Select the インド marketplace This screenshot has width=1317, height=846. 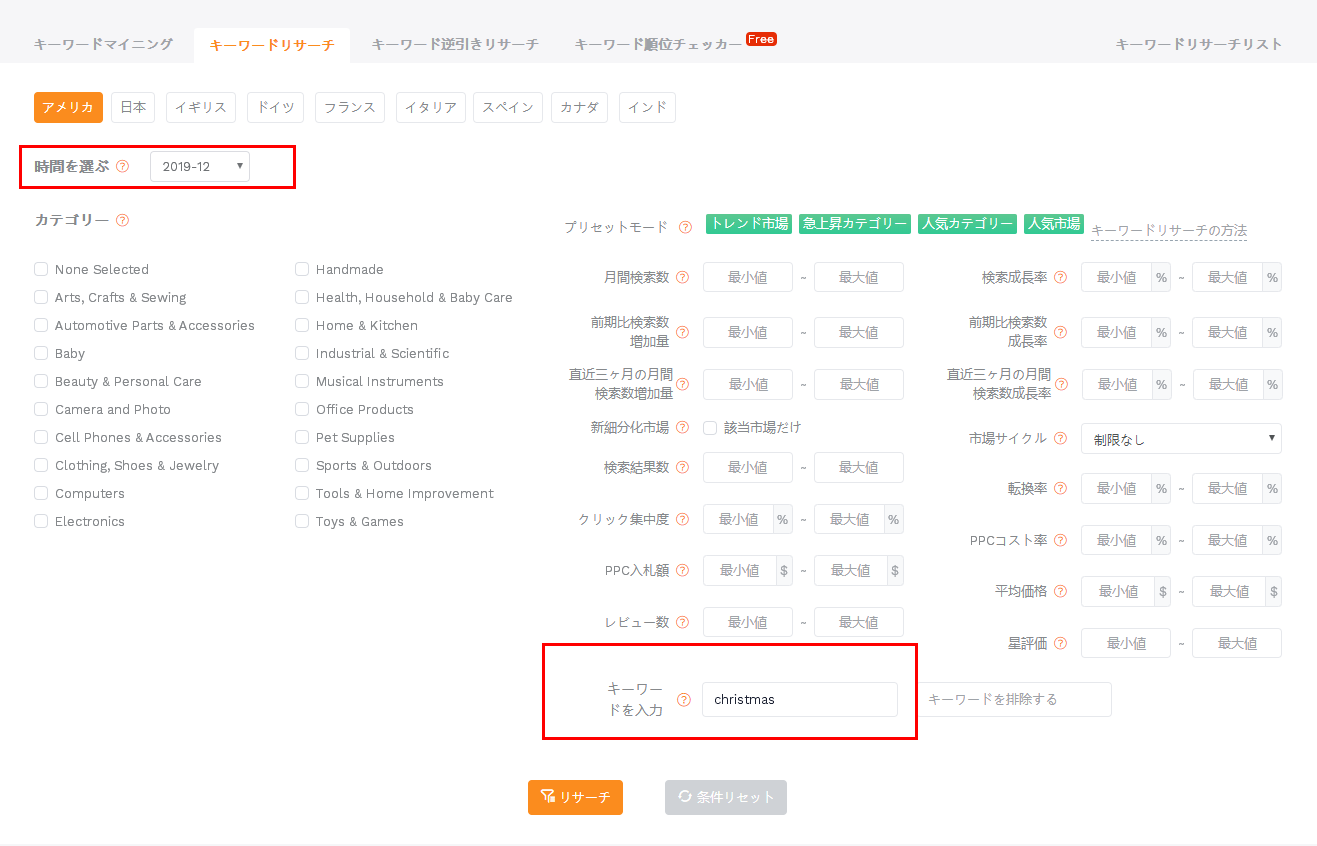(647, 107)
